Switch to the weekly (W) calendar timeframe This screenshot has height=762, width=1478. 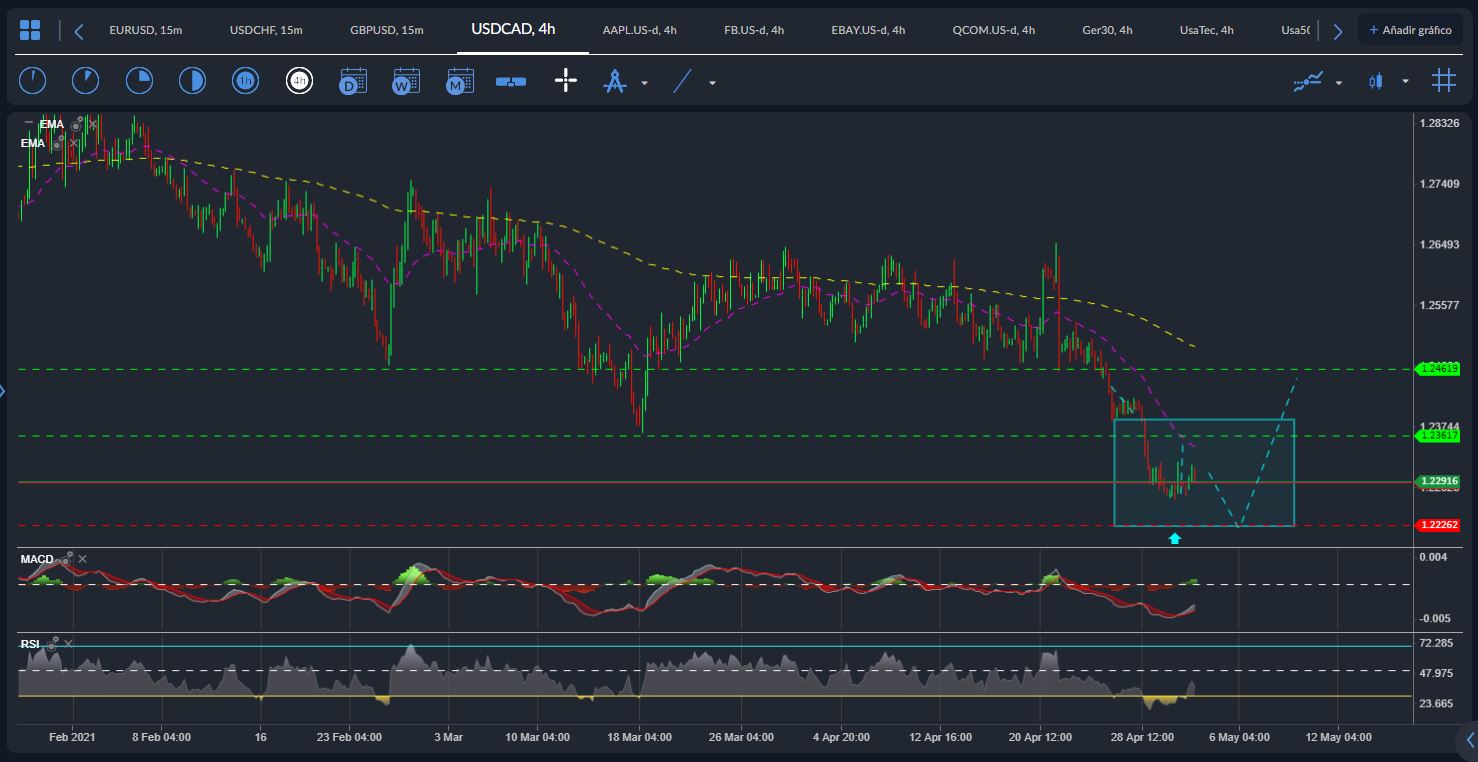(x=406, y=81)
